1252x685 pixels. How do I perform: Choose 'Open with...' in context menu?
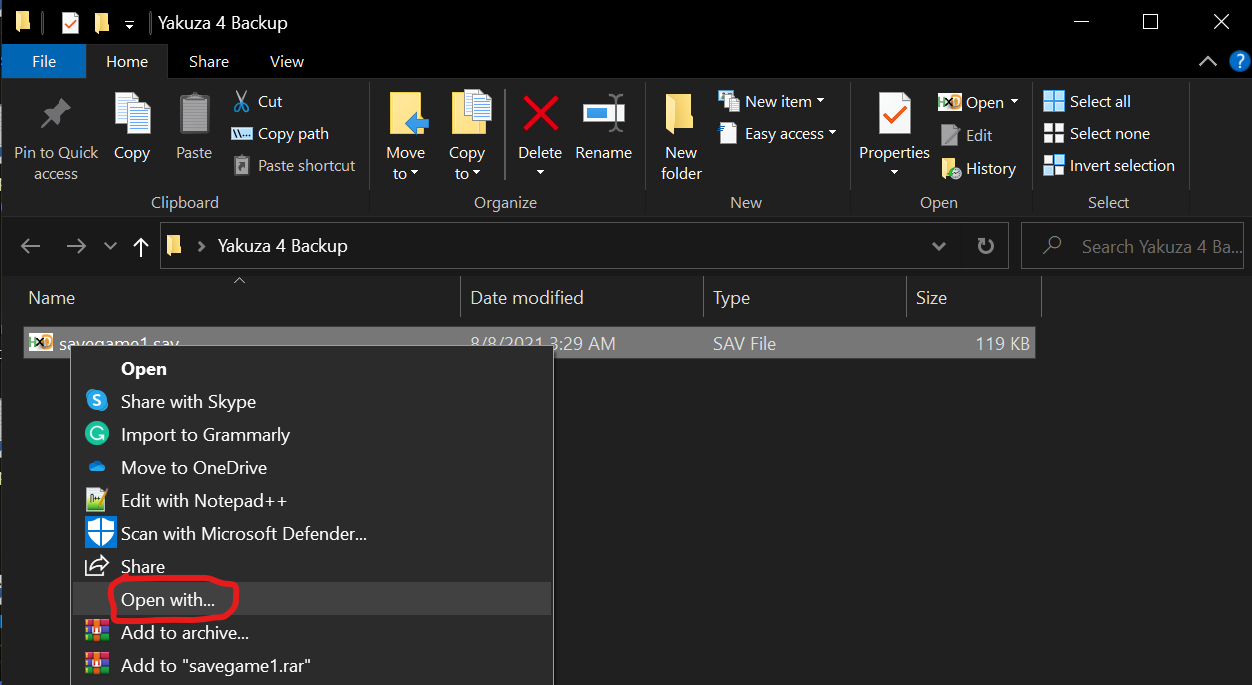(168, 599)
